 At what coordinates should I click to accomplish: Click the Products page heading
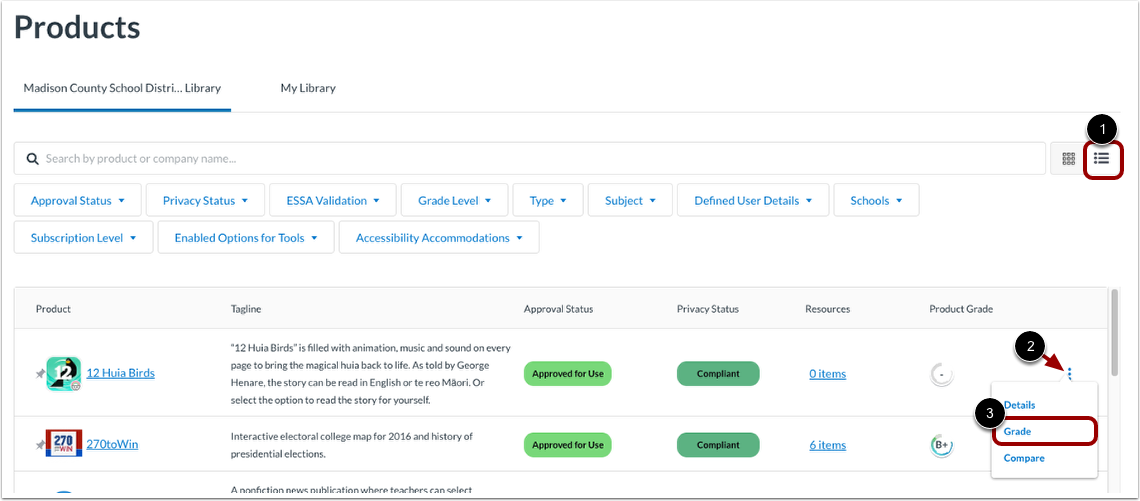(x=77, y=28)
